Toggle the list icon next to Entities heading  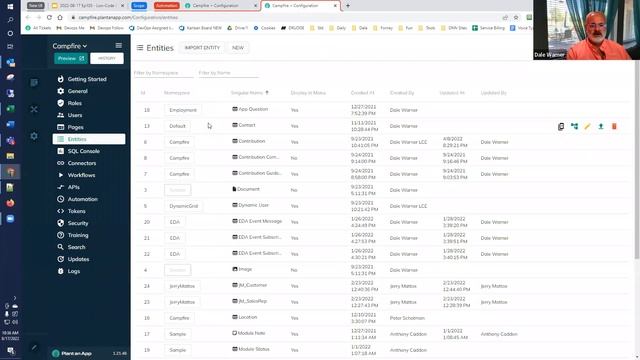(x=140, y=48)
